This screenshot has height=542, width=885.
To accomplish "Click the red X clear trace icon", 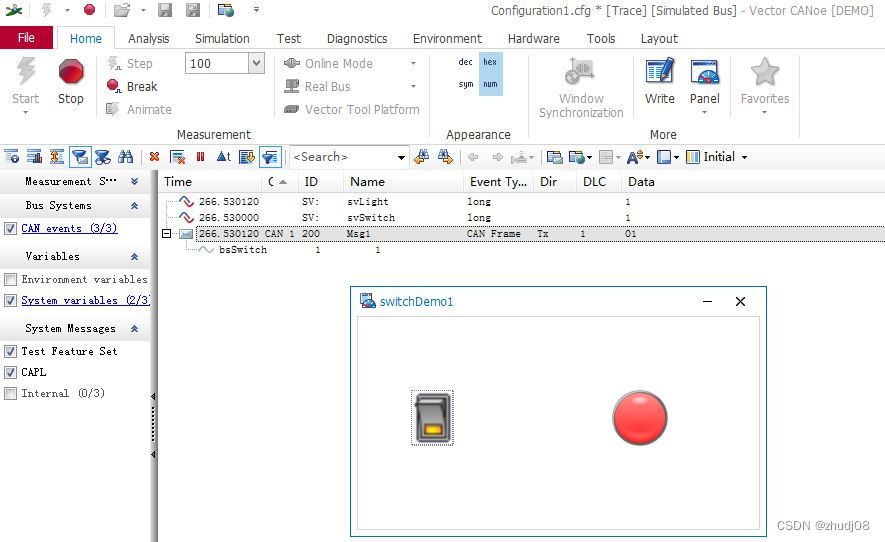I will click(x=154, y=157).
